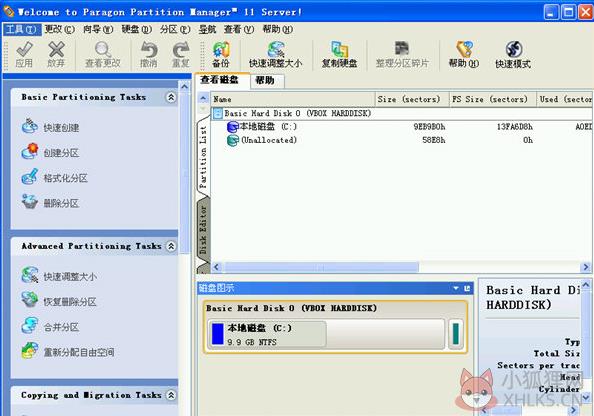Click partition list horizontal scrollbar thumb
594x416 pixels.
click(x=321, y=267)
